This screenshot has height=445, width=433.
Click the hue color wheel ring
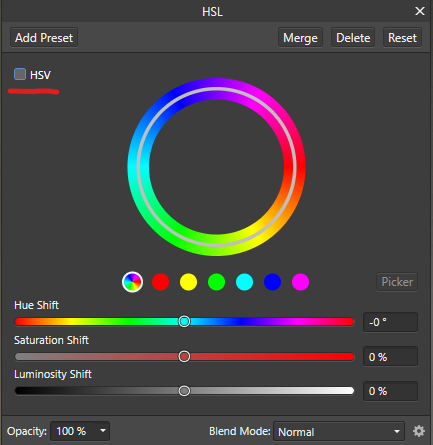coord(216,83)
